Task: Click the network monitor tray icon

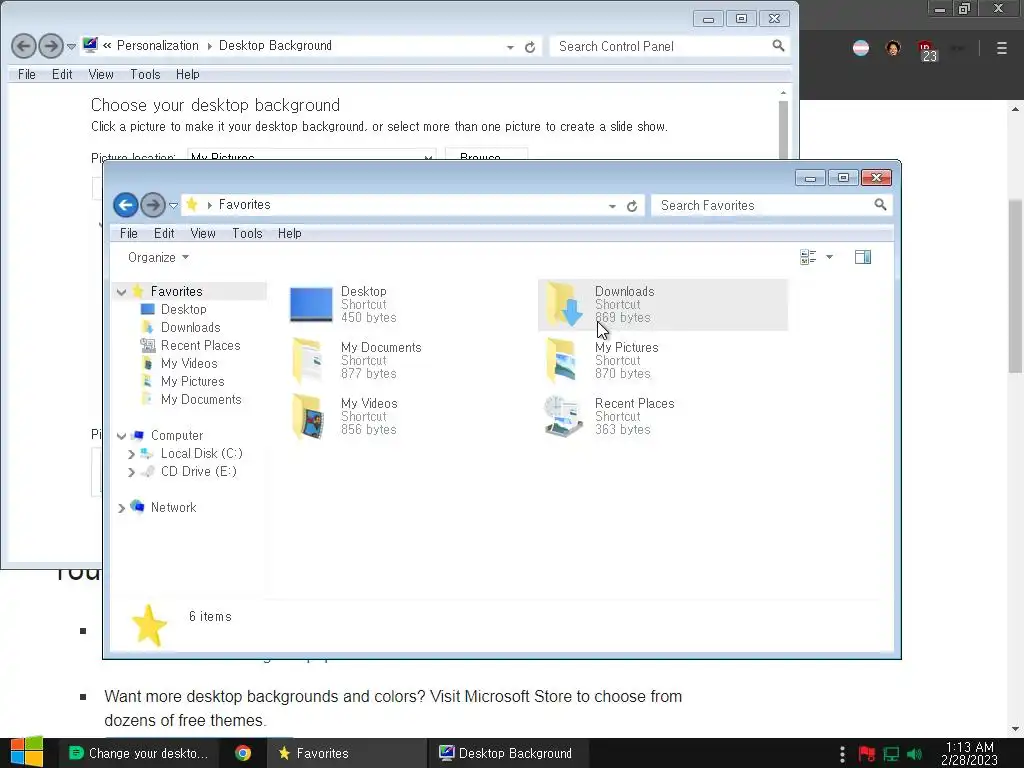Action: tap(891, 754)
